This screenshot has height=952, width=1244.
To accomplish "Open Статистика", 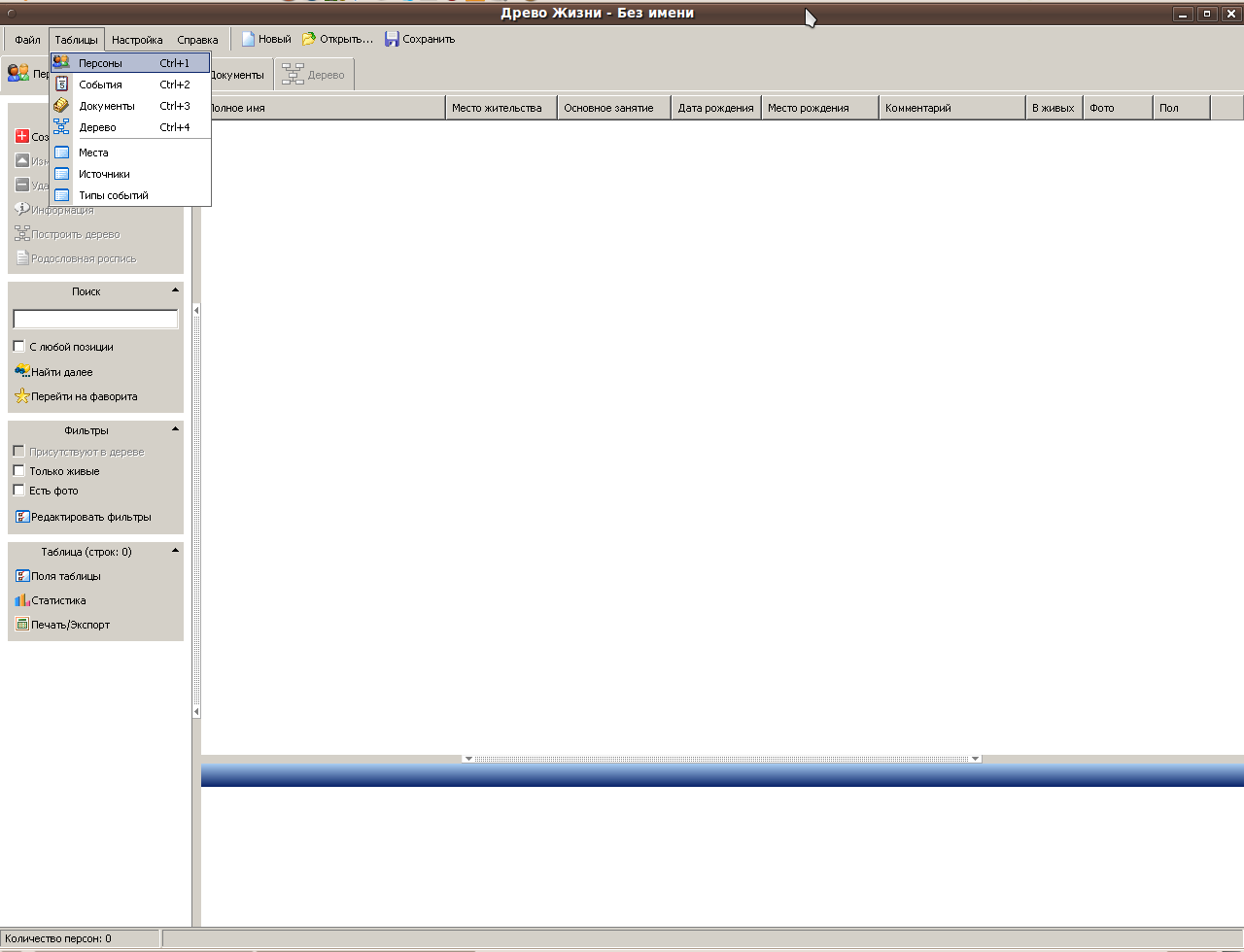I will click(x=51, y=600).
